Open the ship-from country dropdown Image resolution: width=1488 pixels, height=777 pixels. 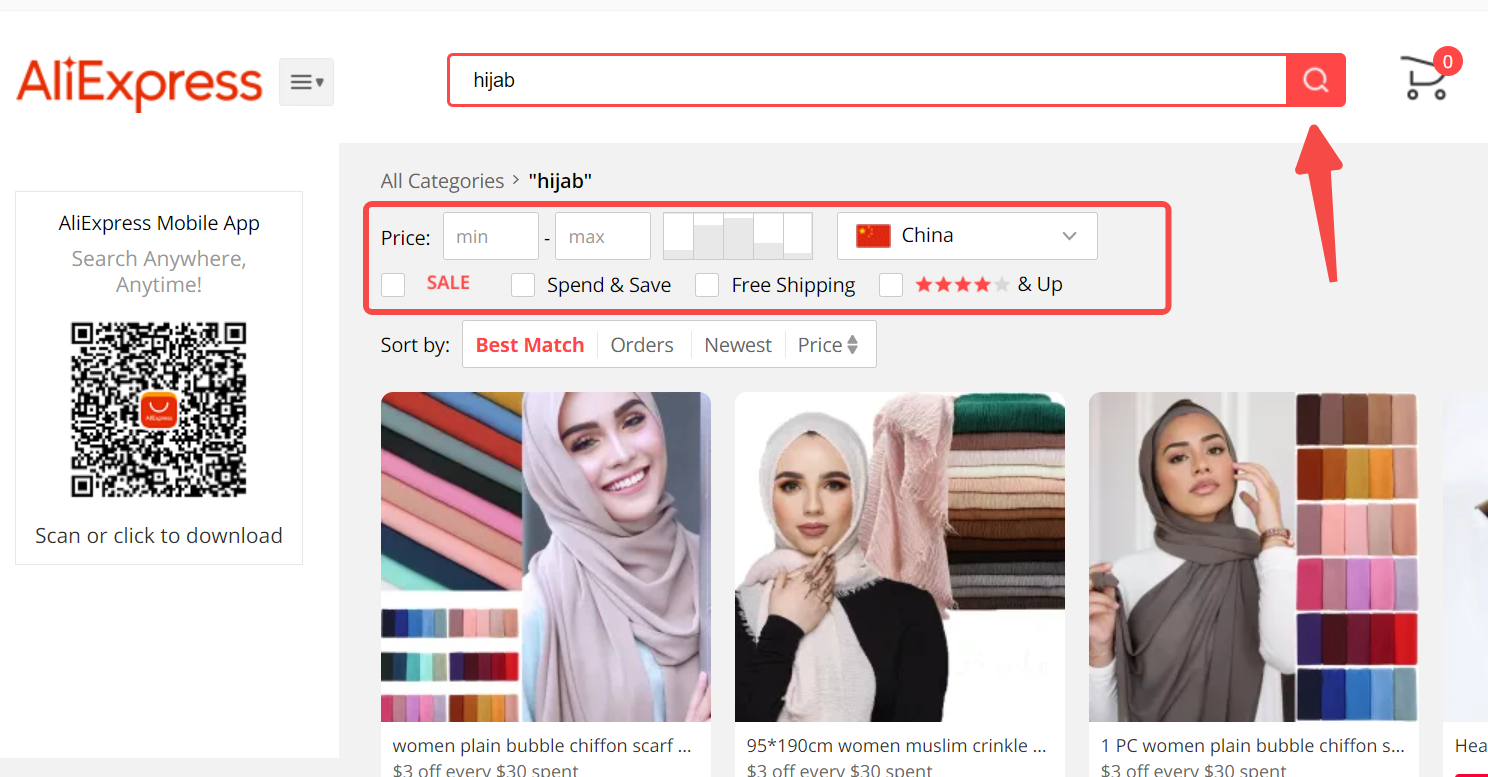click(966, 235)
